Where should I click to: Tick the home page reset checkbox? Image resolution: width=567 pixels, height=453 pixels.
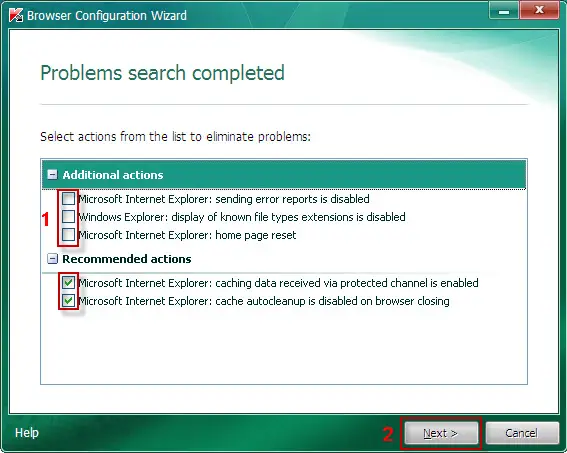point(68,235)
